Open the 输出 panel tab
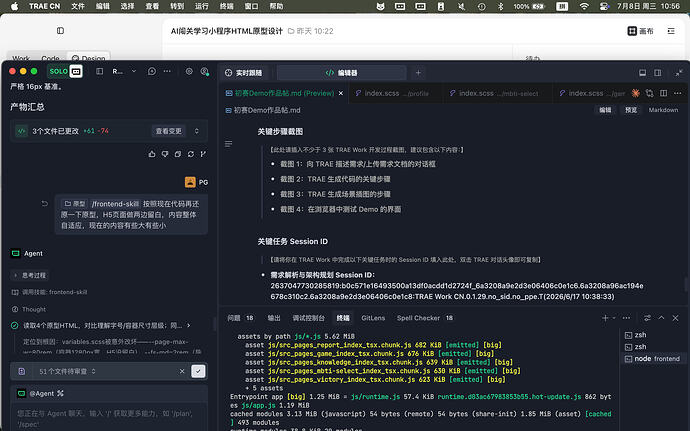This screenshot has width=690, height=431. (274, 318)
